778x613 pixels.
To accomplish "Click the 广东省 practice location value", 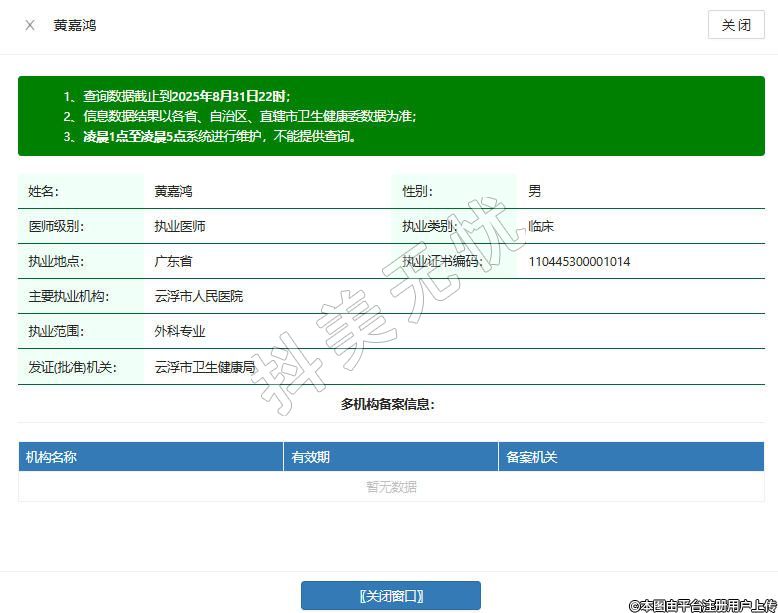I will [173, 262].
